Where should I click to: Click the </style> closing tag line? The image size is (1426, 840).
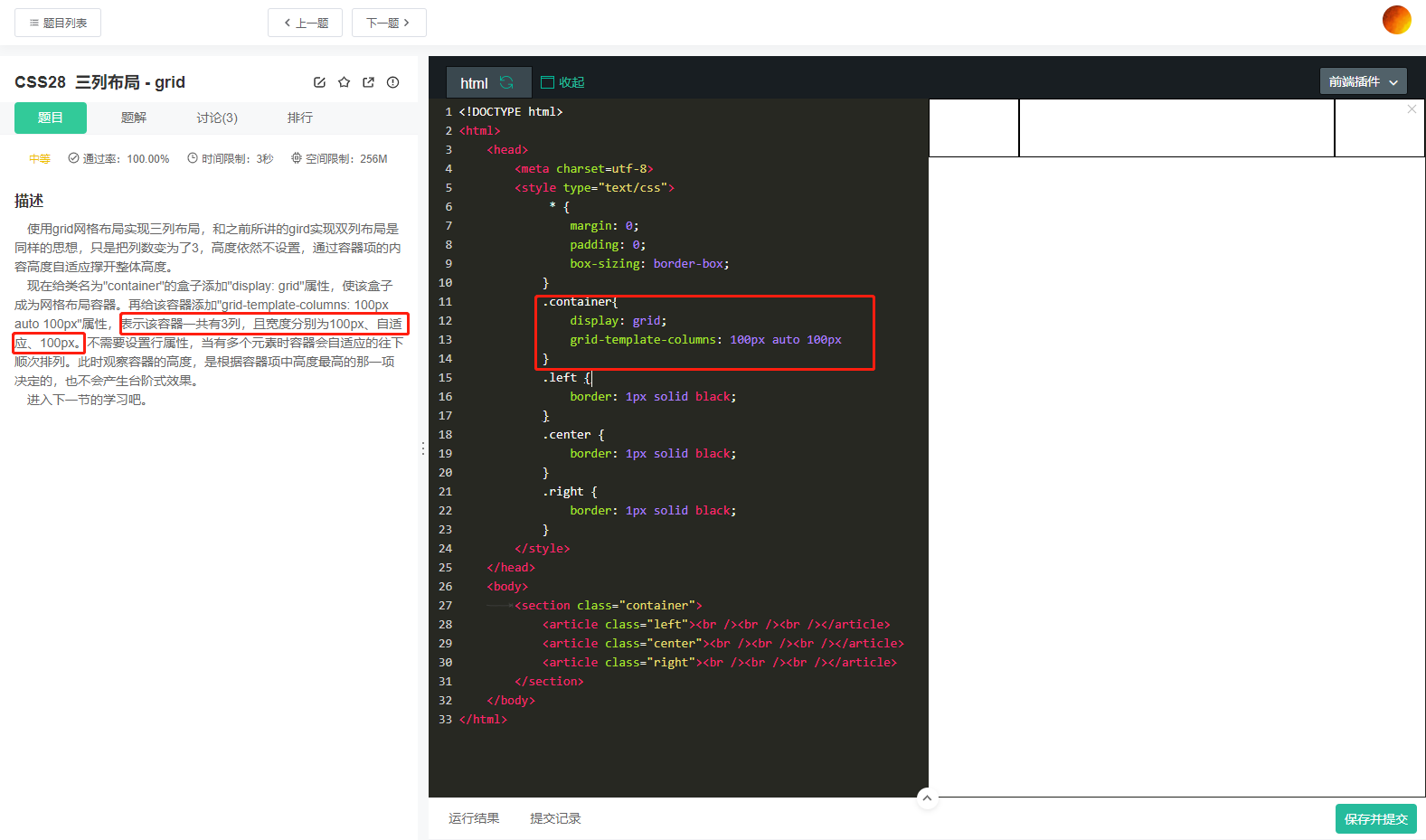(543, 549)
